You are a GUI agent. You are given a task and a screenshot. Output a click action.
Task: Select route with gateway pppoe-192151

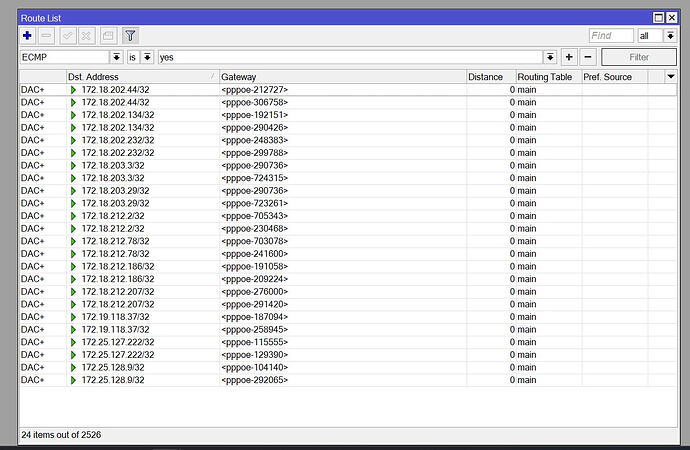(348, 115)
